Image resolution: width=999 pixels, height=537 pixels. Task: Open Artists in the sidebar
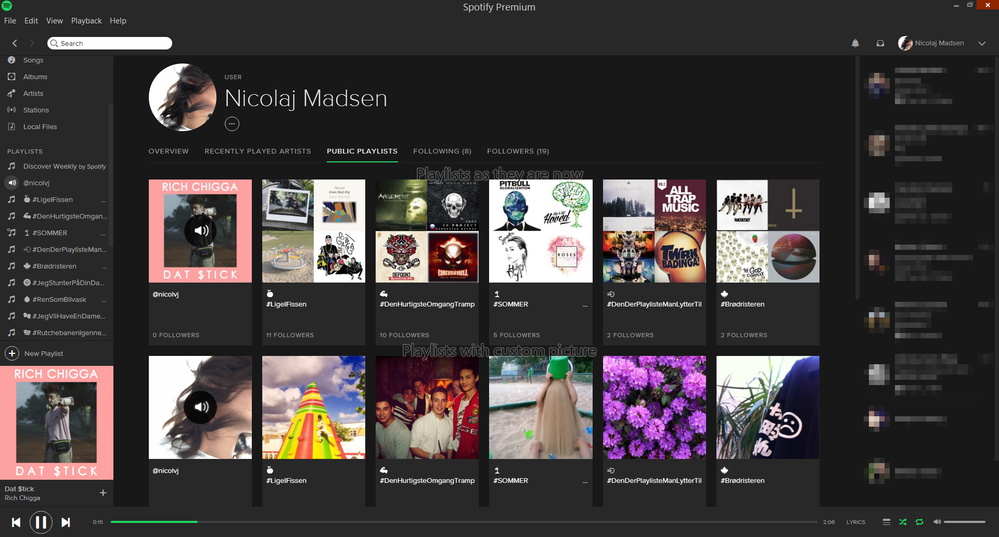33,93
